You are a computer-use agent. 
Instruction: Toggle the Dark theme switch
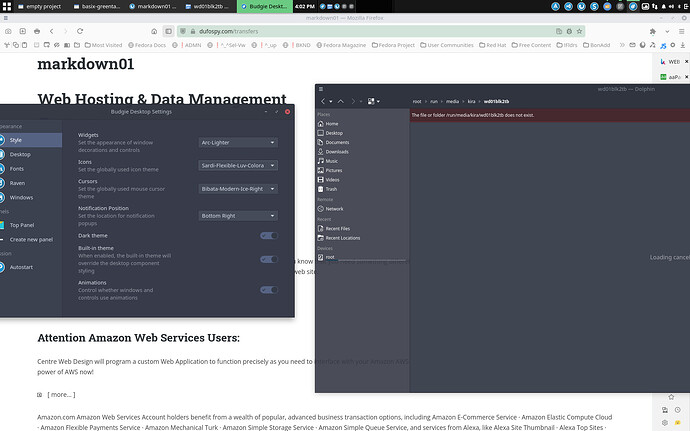coord(268,236)
